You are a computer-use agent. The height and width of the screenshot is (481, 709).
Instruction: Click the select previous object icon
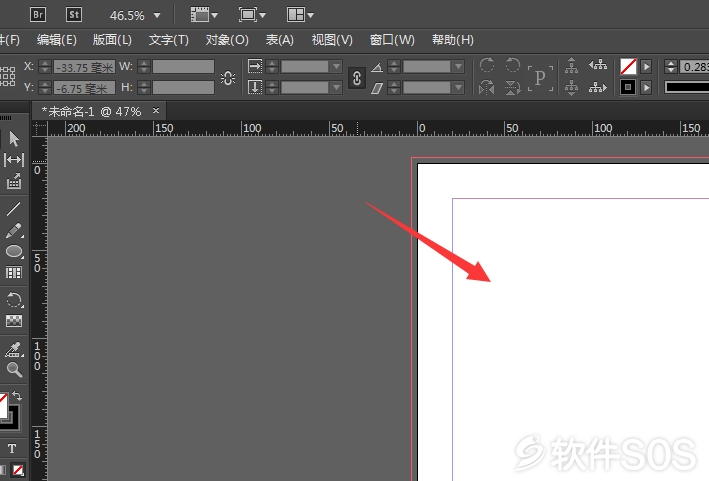tap(598, 66)
